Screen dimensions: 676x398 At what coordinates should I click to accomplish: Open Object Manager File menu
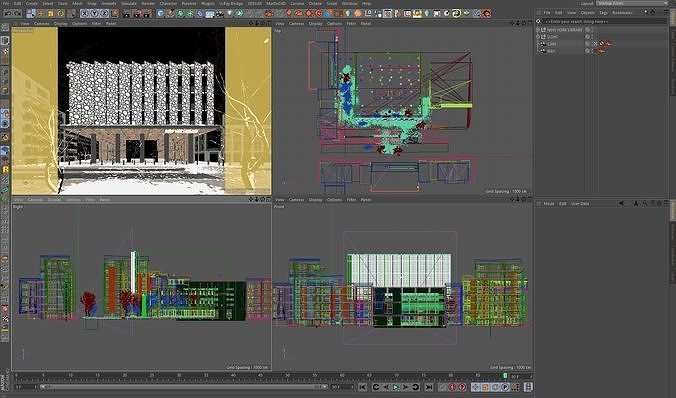coord(547,13)
